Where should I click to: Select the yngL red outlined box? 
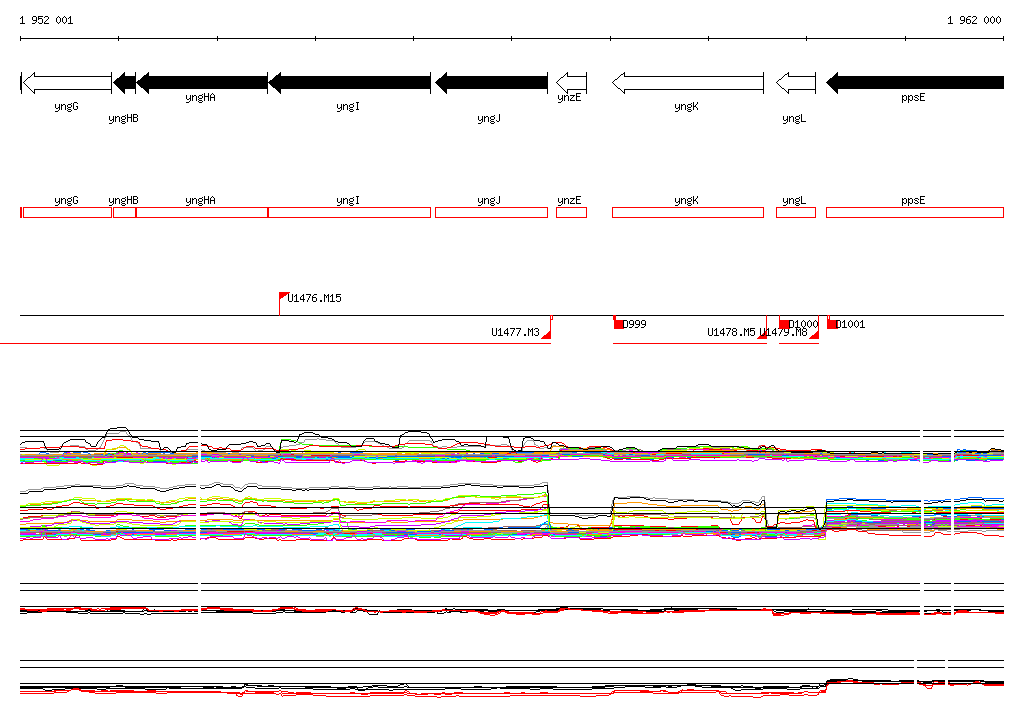795,212
